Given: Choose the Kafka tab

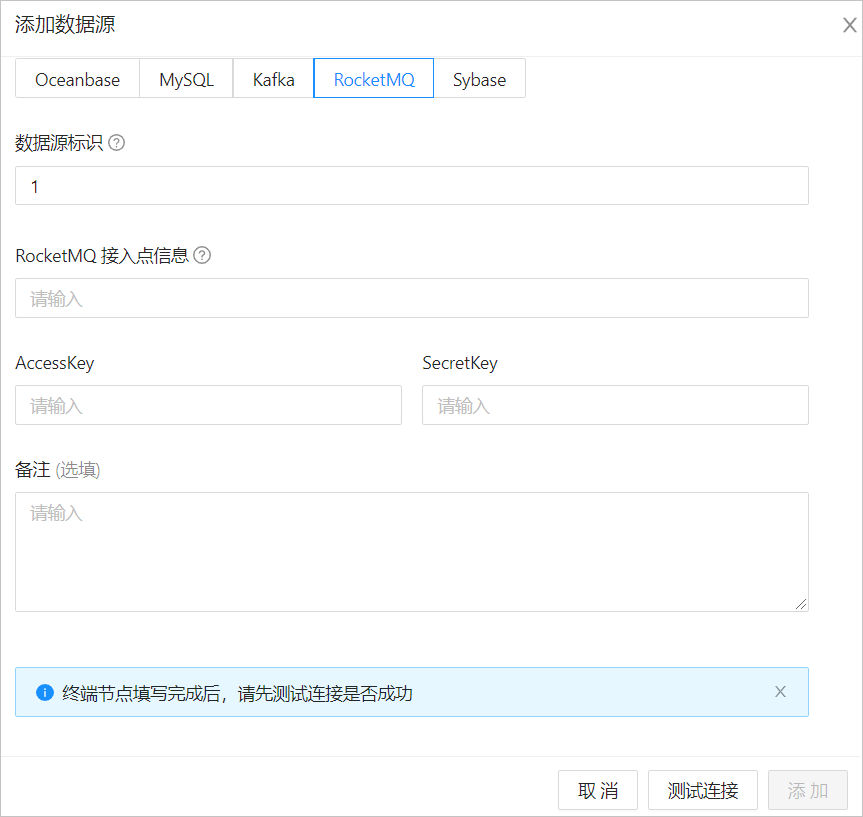Looking at the screenshot, I should 274,78.
